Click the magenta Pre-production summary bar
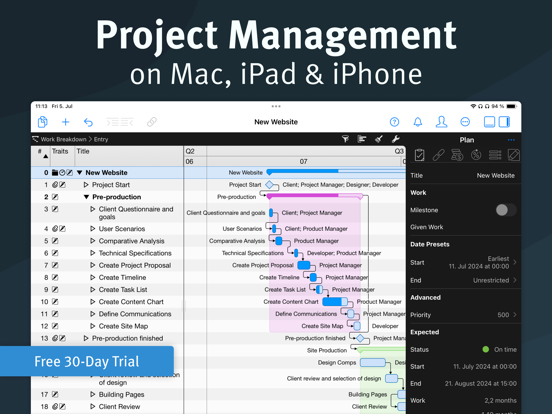This screenshot has height=414, width=552. 314,195
